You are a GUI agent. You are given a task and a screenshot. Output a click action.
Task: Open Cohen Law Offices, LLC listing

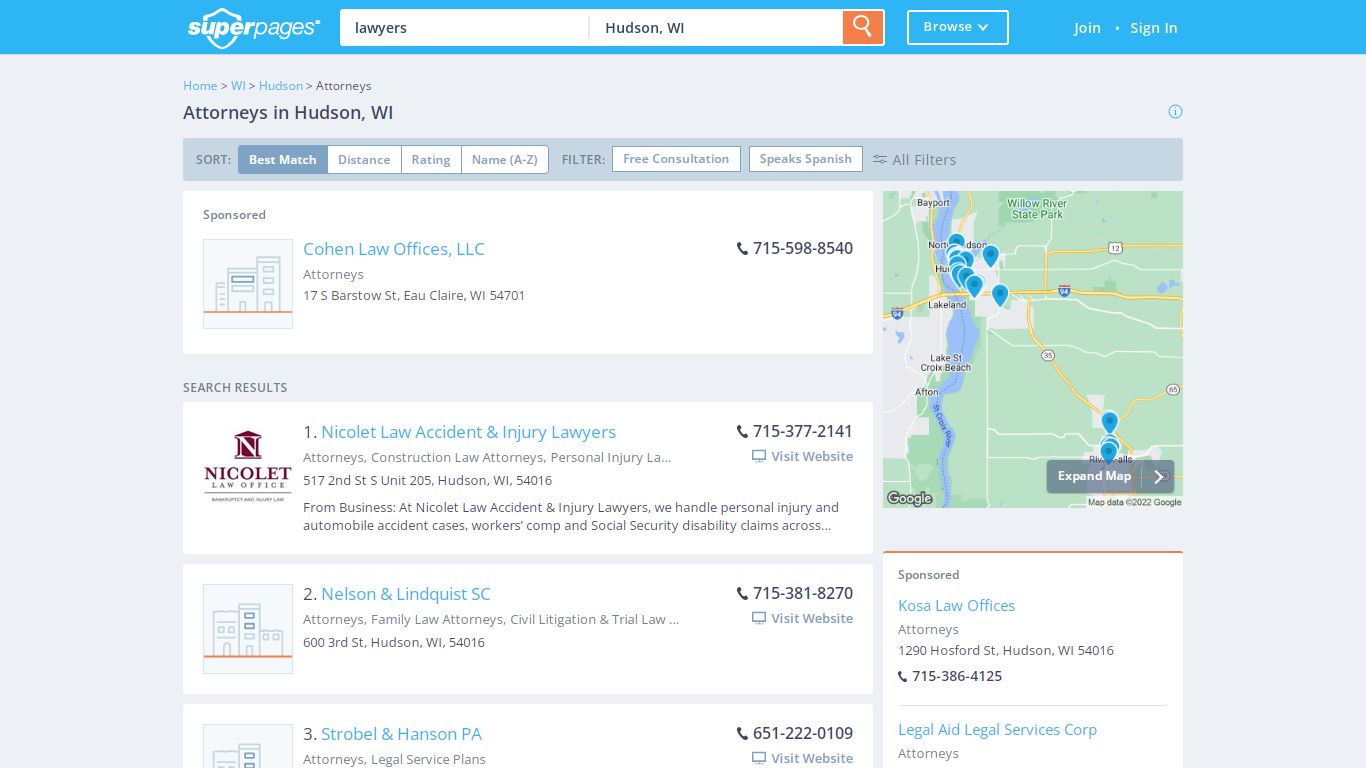click(x=394, y=249)
